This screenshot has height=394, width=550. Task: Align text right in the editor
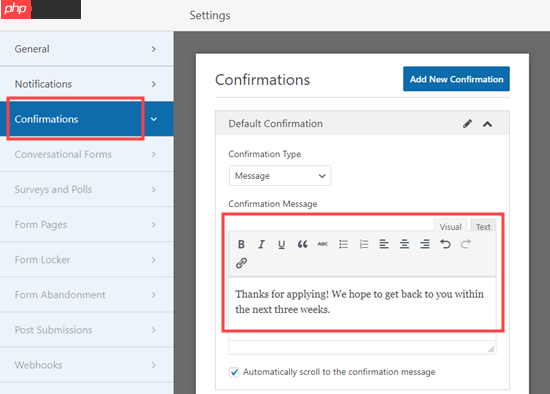point(425,244)
